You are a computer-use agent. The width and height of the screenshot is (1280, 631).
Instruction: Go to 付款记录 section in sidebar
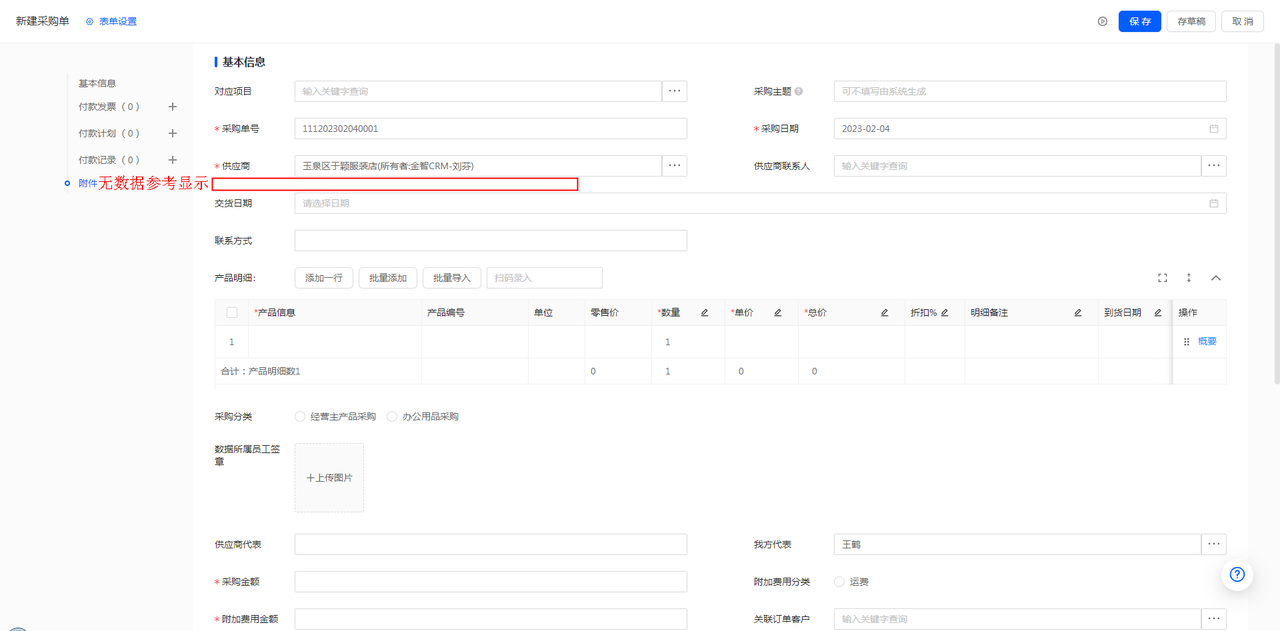[x=109, y=160]
